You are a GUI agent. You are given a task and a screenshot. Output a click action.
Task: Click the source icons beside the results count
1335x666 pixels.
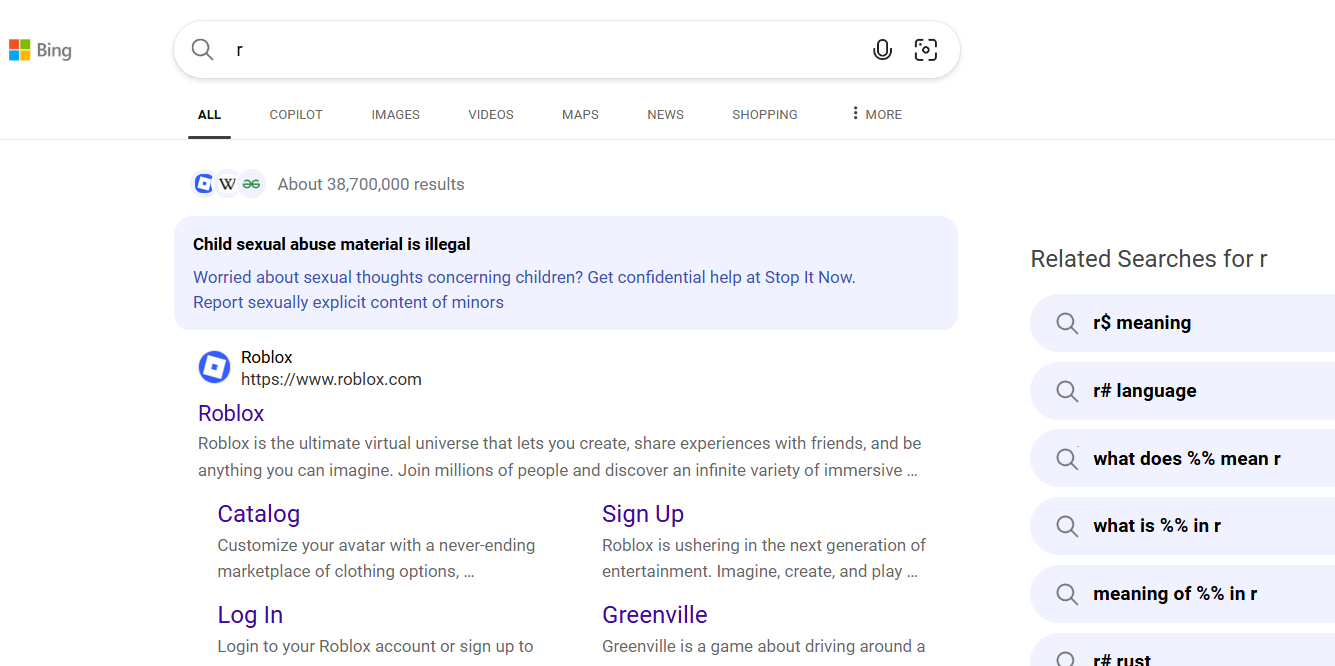click(228, 184)
